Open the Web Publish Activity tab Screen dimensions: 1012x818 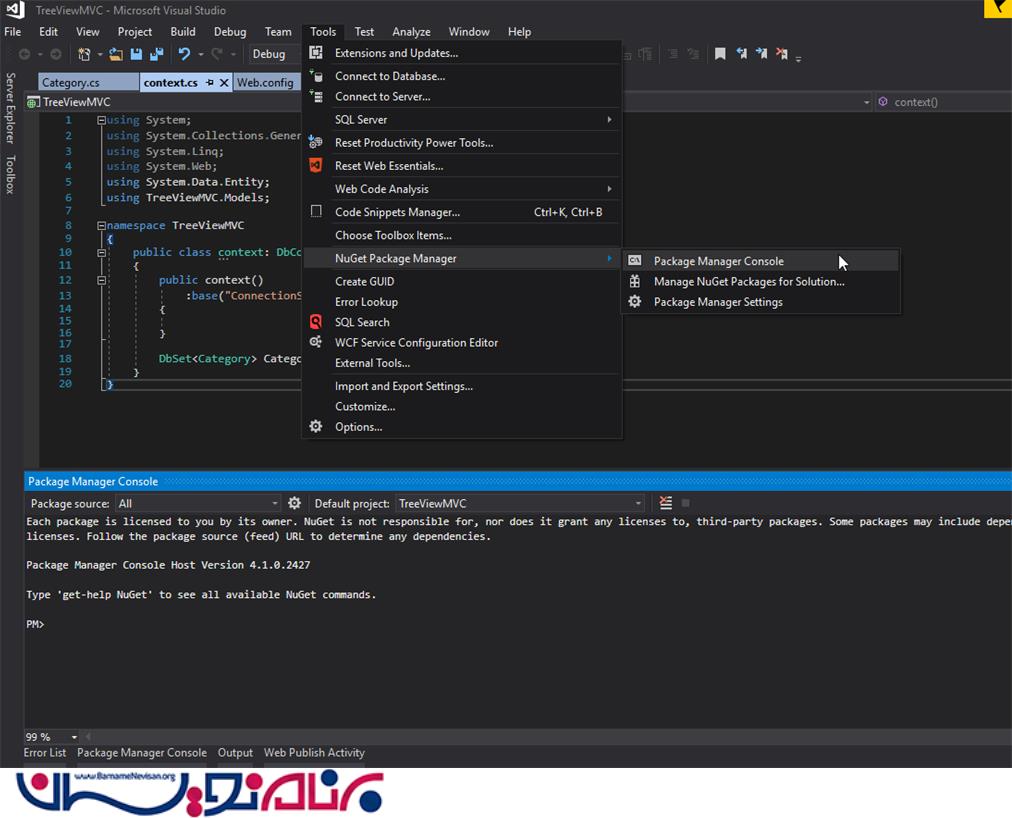[x=314, y=753]
